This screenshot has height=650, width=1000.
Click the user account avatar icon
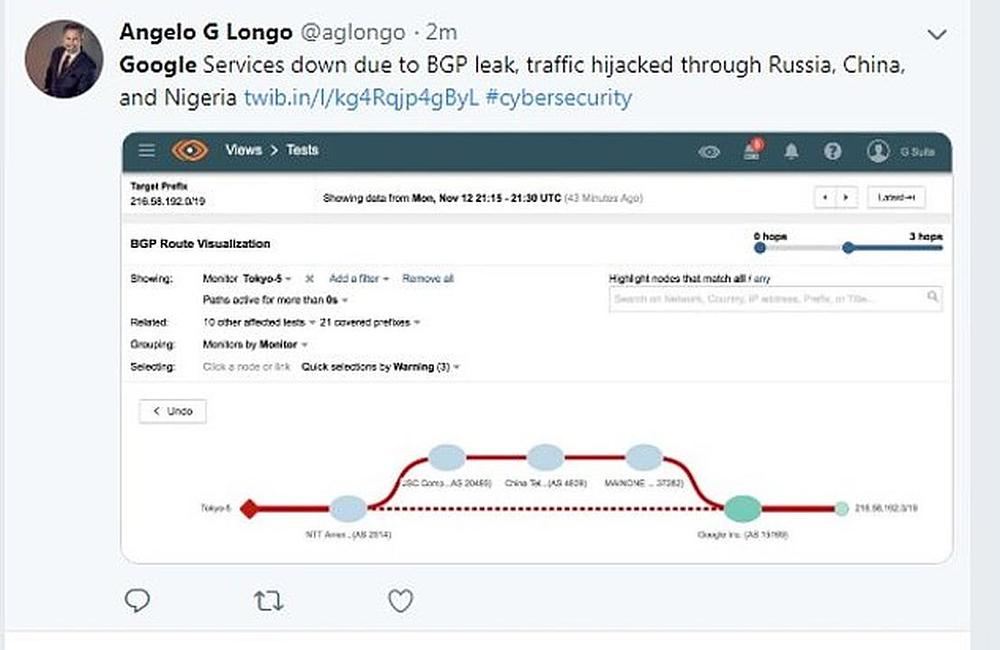pyautogui.click(x=878, y=152)
